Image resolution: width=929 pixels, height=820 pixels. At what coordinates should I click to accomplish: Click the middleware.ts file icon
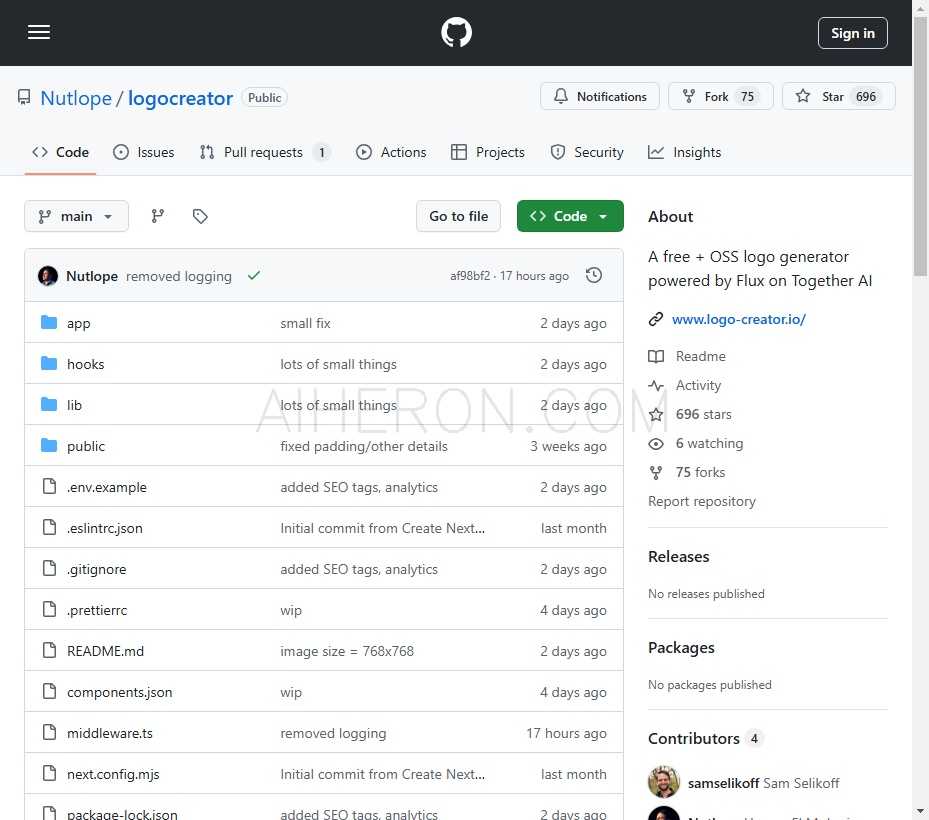49,732
